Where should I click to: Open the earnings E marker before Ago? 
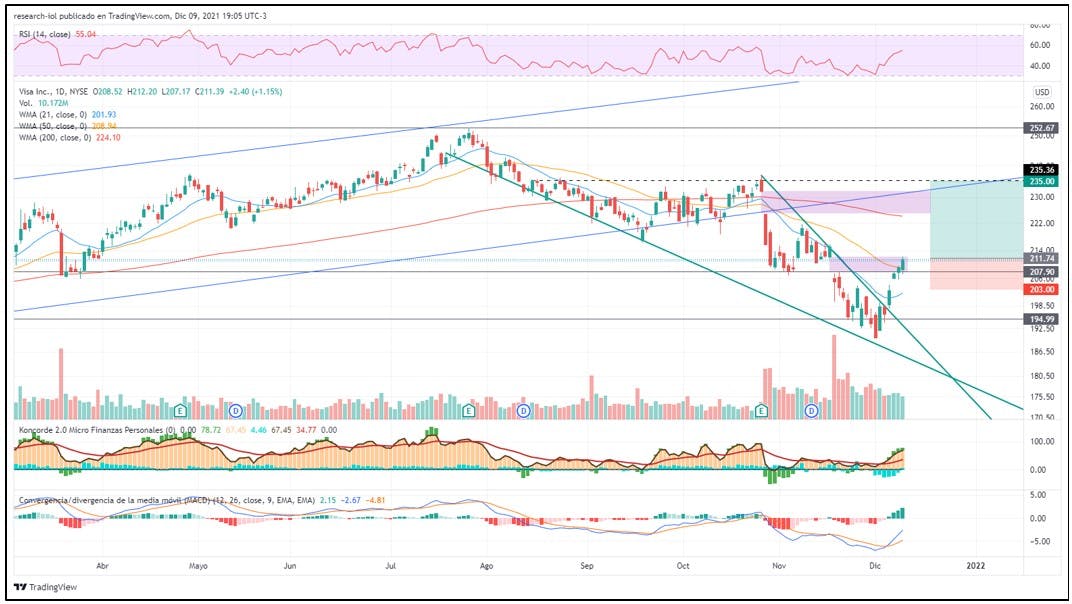click(x=468, y=411)
